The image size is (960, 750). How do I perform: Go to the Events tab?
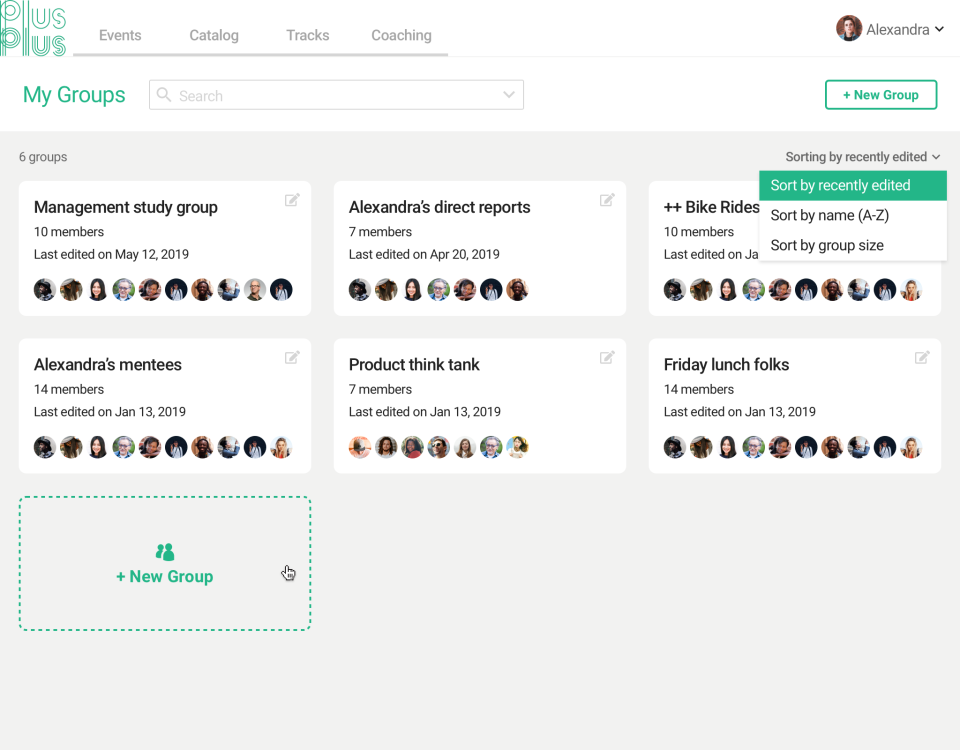(x=120, y=36)
